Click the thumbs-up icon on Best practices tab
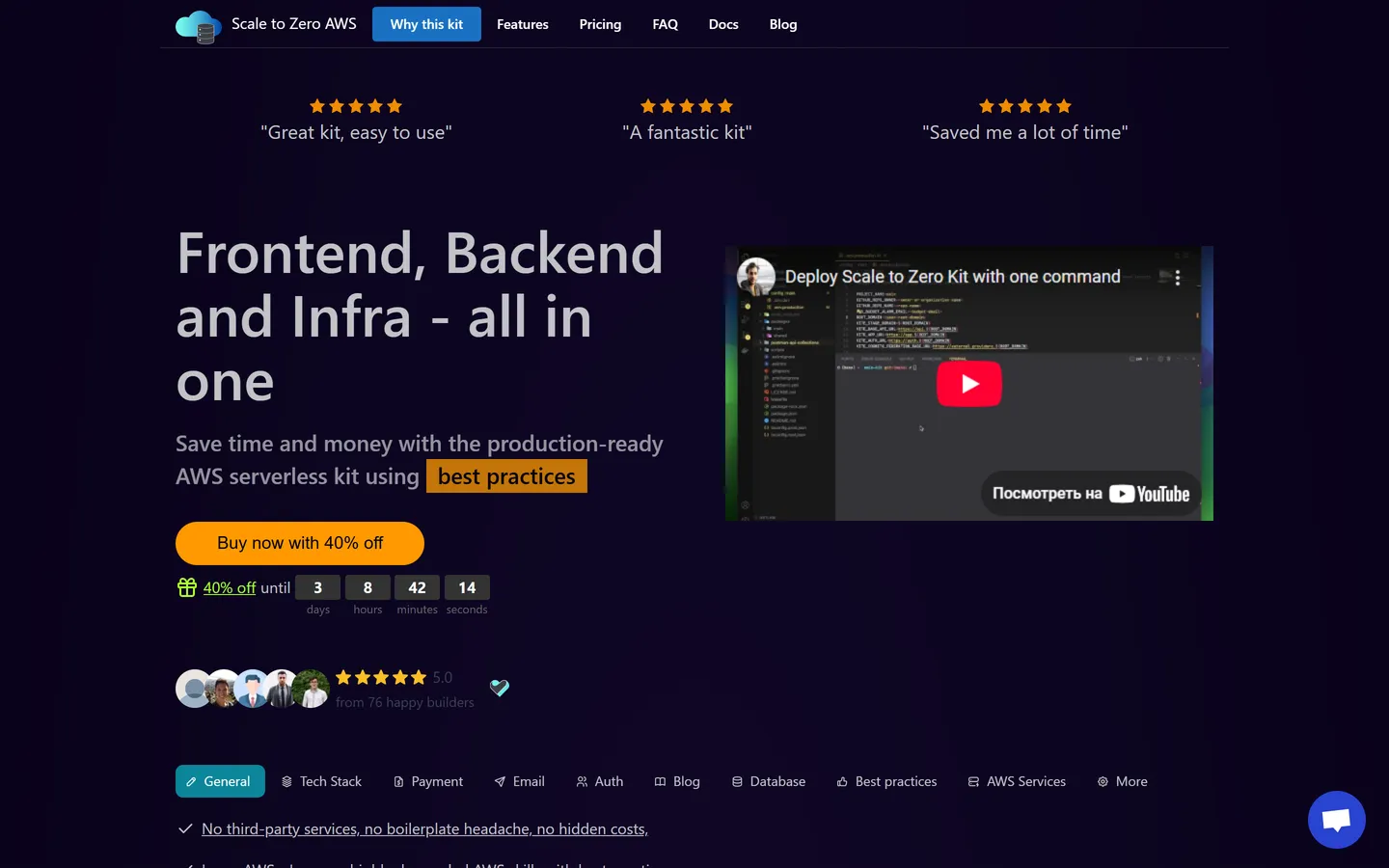Screen dimensions: 1389x868 pos(842,782)
